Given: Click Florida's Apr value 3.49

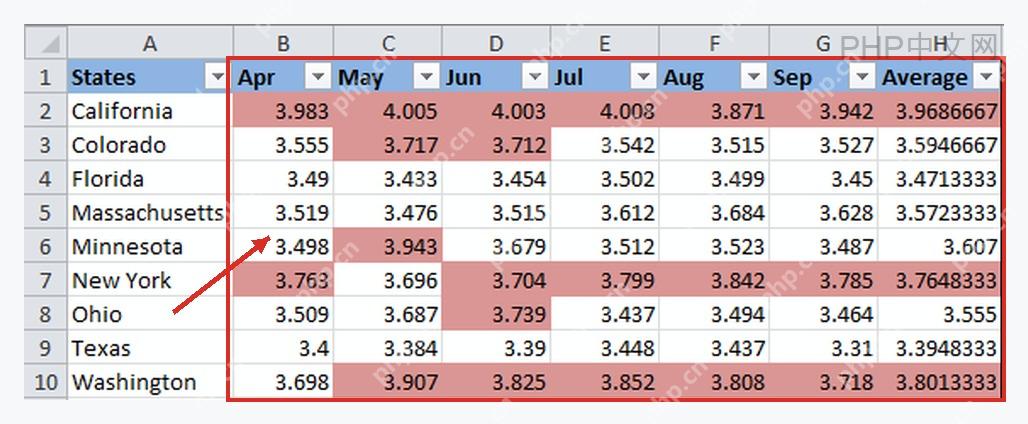Looking at the screenshot, I should 283,178.
